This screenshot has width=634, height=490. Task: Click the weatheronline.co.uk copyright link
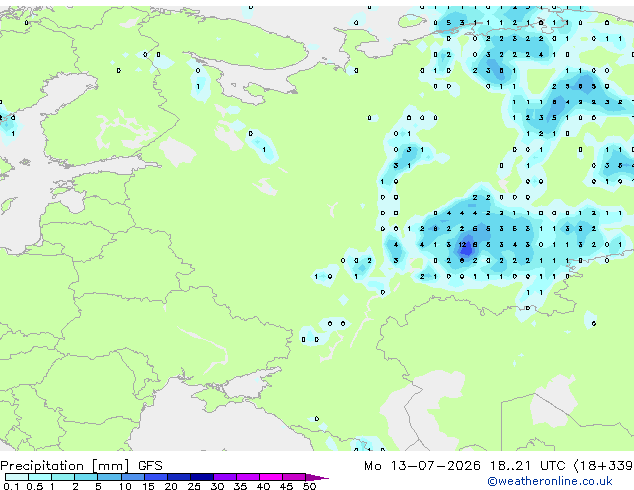(550, 481)
